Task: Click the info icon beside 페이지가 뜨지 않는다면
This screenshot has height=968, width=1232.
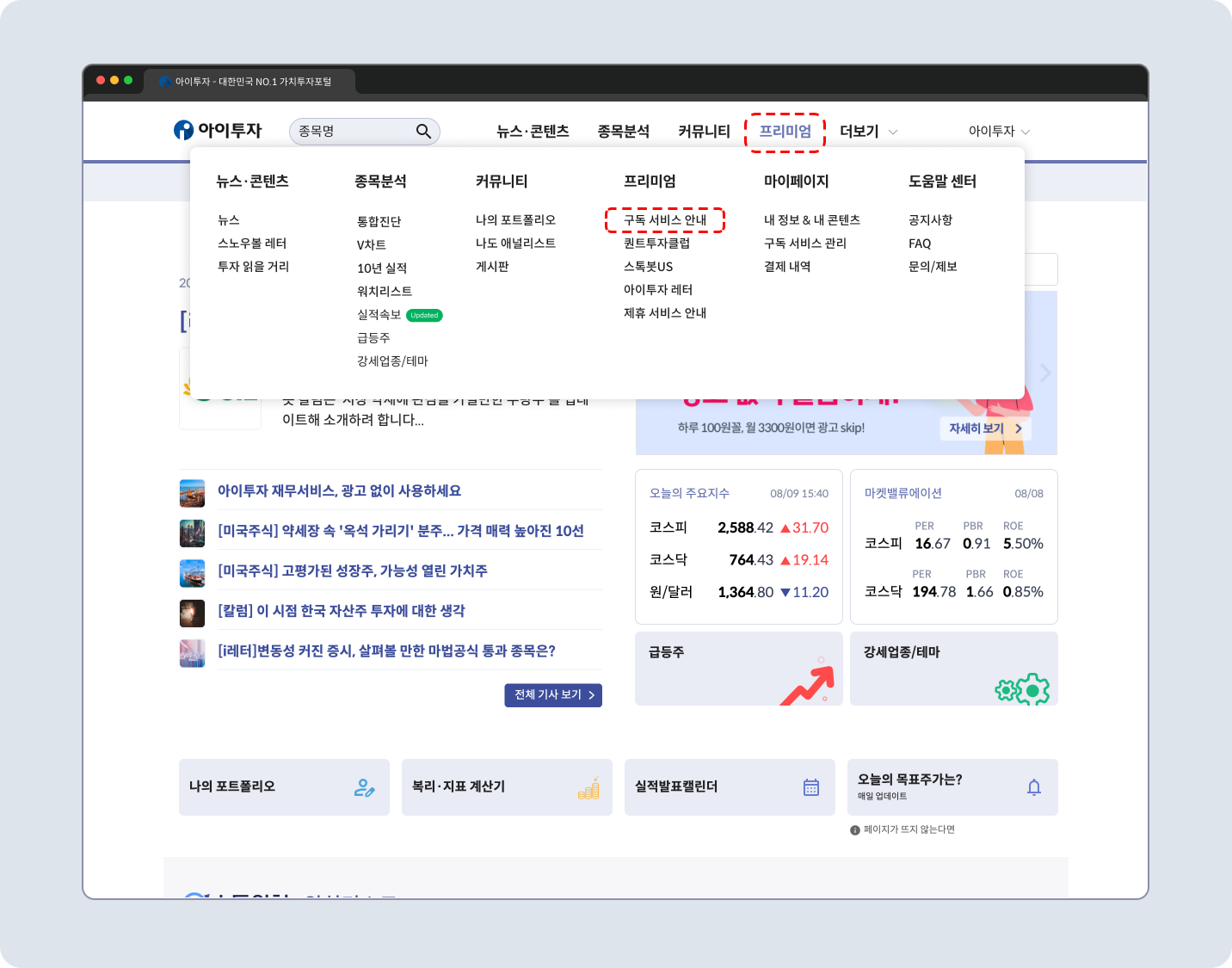Action: (855, 830)
